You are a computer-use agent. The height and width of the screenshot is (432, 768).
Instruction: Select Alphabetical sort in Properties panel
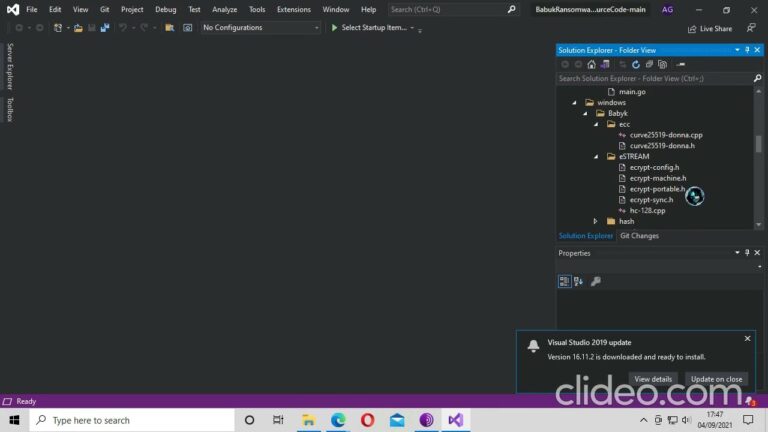pyautogui.click(x=578, y=281)
